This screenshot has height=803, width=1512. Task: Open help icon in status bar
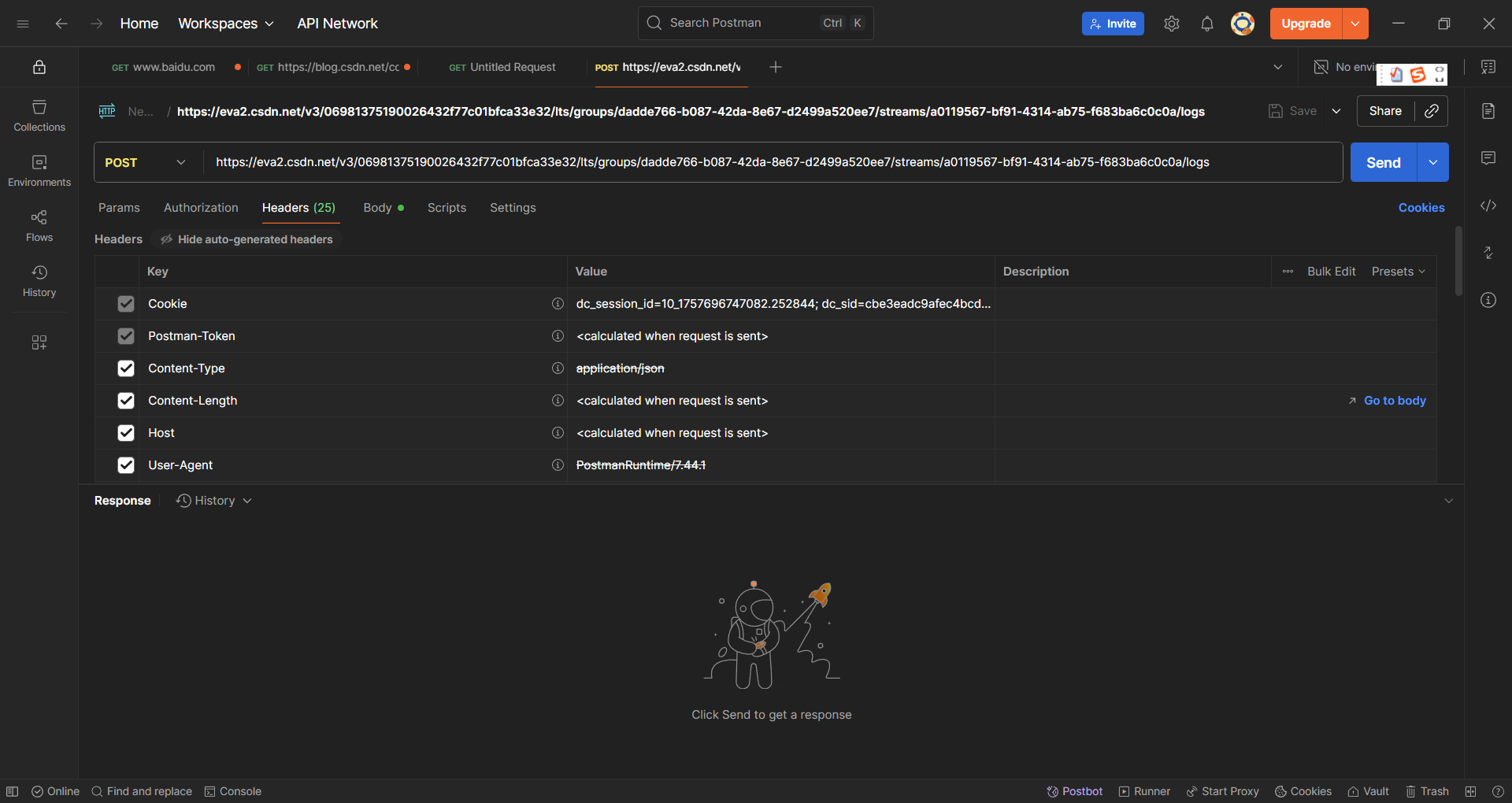1498,791
